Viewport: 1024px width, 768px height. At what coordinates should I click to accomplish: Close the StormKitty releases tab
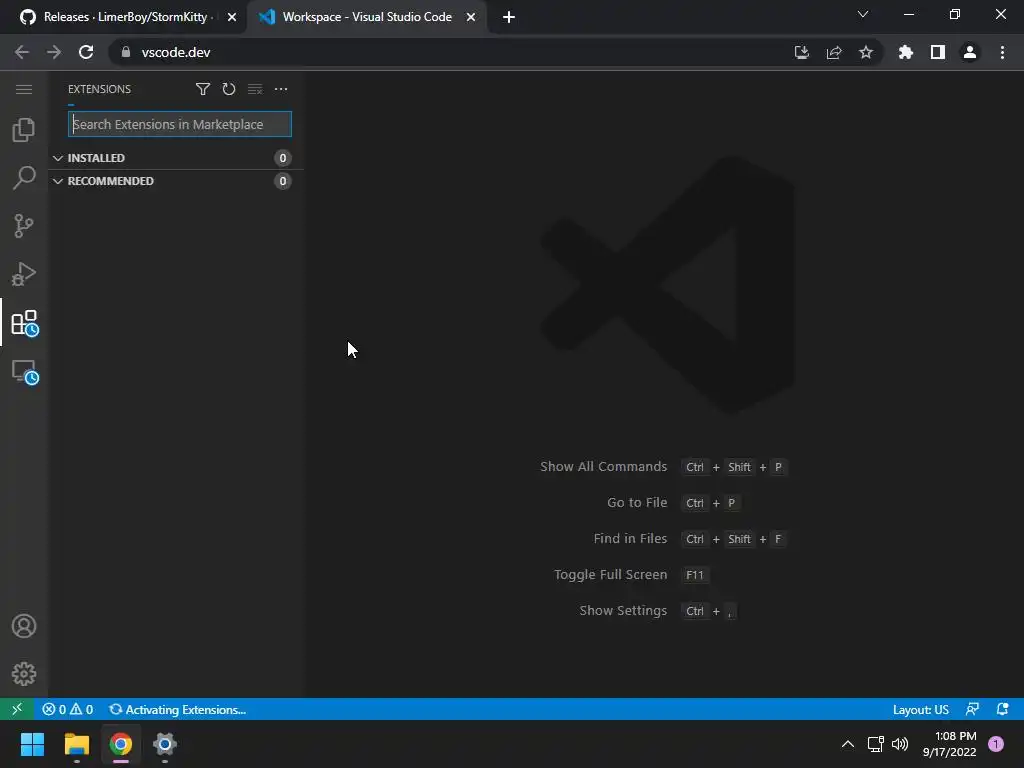pos(232,17)
